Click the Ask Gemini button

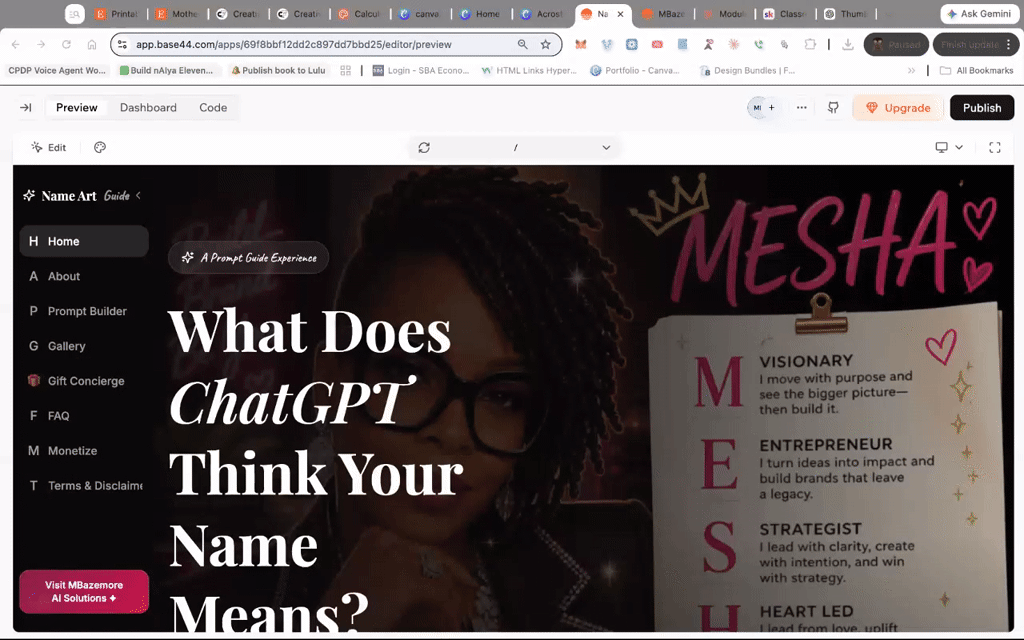tap(980, 14)
